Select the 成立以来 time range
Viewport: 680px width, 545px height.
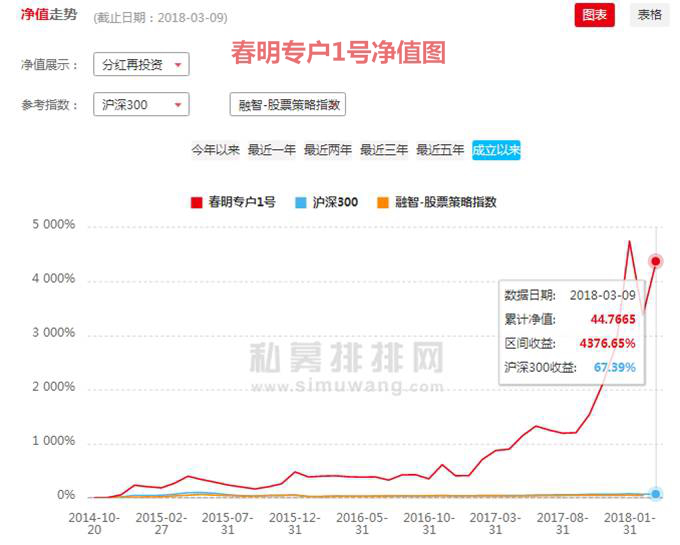(496, 150)
